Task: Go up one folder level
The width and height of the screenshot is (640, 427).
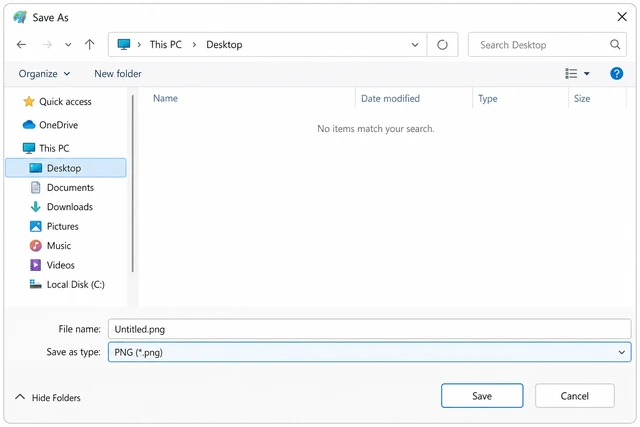Action: 89,44
